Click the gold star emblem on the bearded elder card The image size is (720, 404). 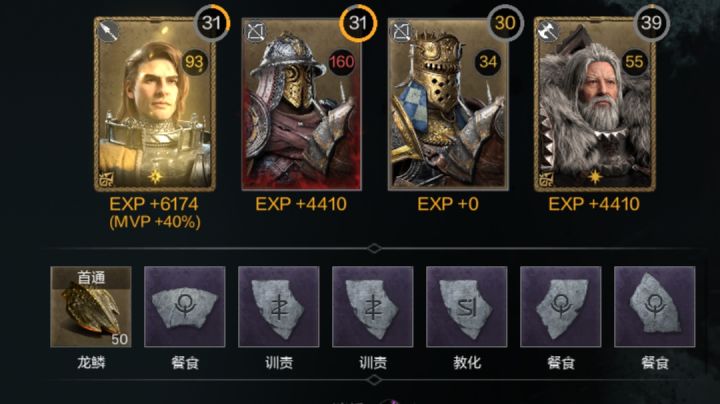coord(595,177)
